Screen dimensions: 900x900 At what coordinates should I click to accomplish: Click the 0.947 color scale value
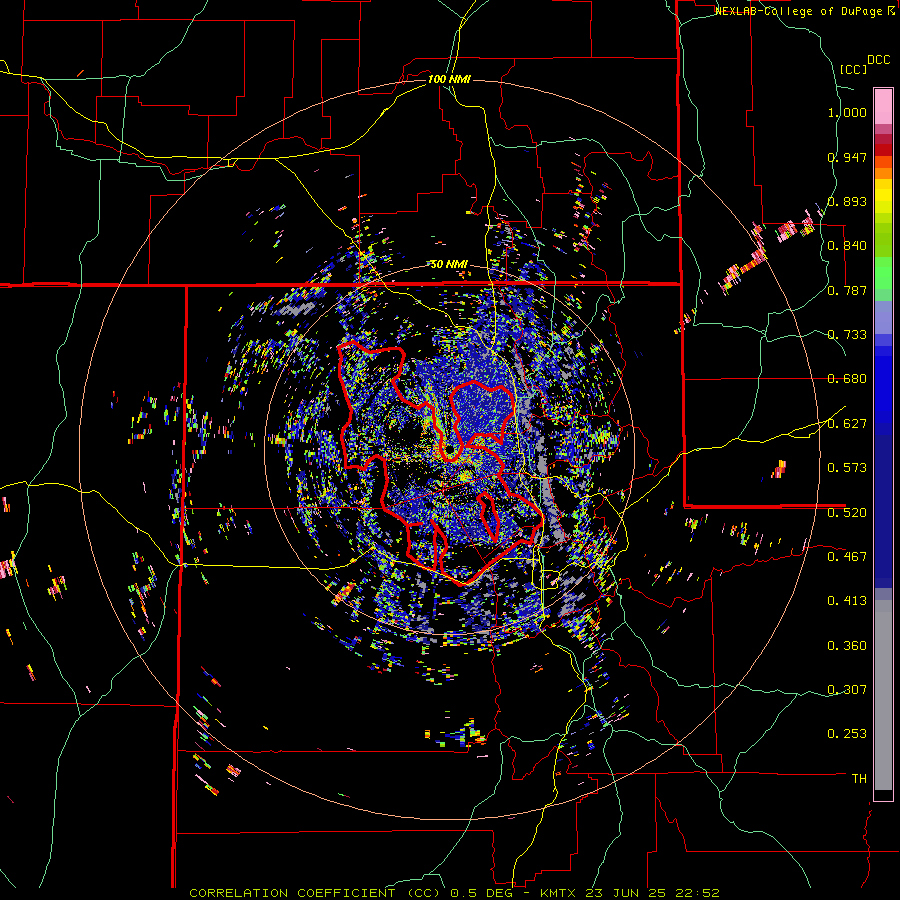tap(847, 157)
